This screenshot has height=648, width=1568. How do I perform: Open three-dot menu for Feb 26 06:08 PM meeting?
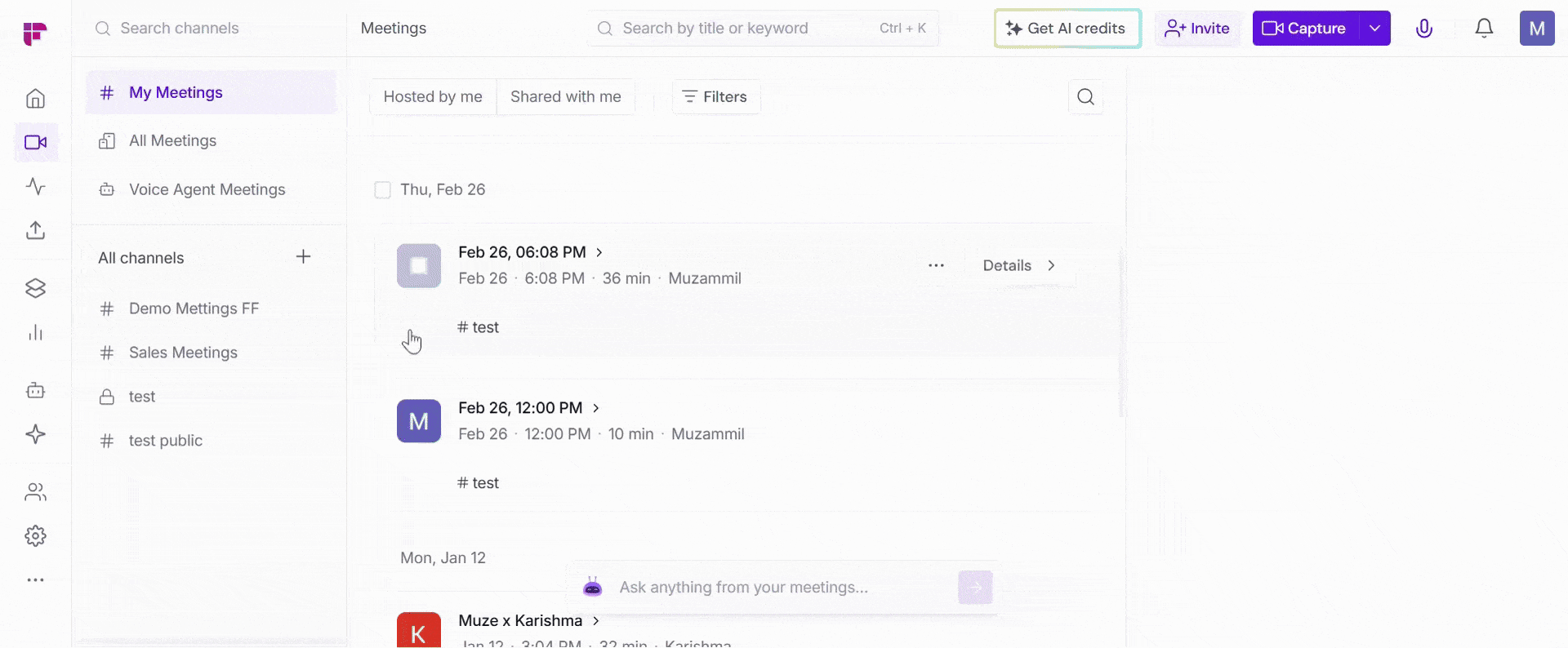936,265
